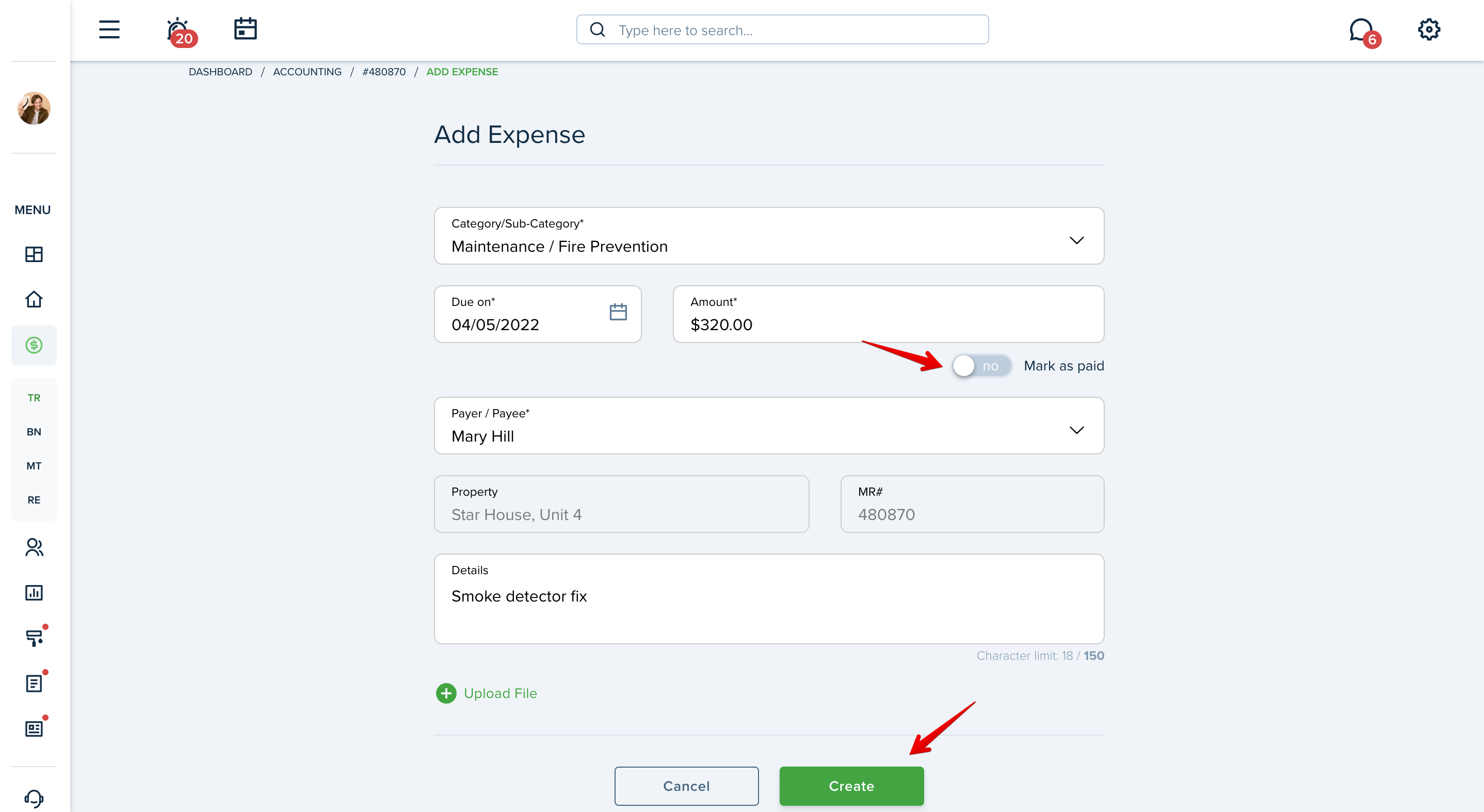Open the dashboard grid icon in sidebar

click(x=34, y=254)
